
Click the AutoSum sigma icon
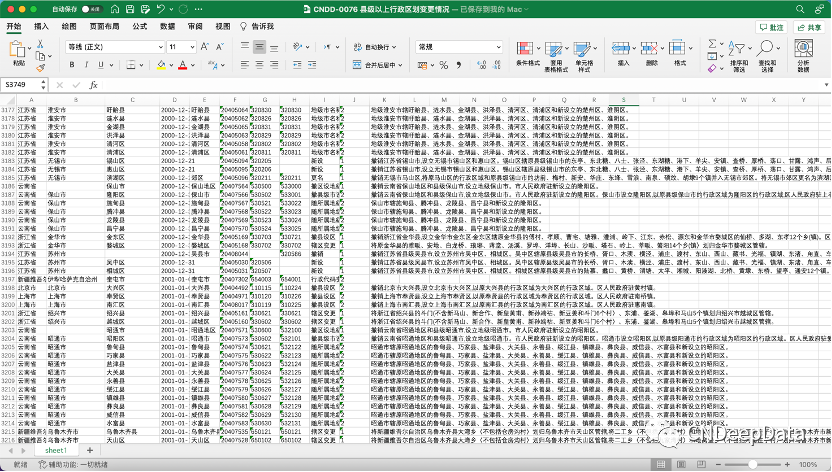[712, 43]
